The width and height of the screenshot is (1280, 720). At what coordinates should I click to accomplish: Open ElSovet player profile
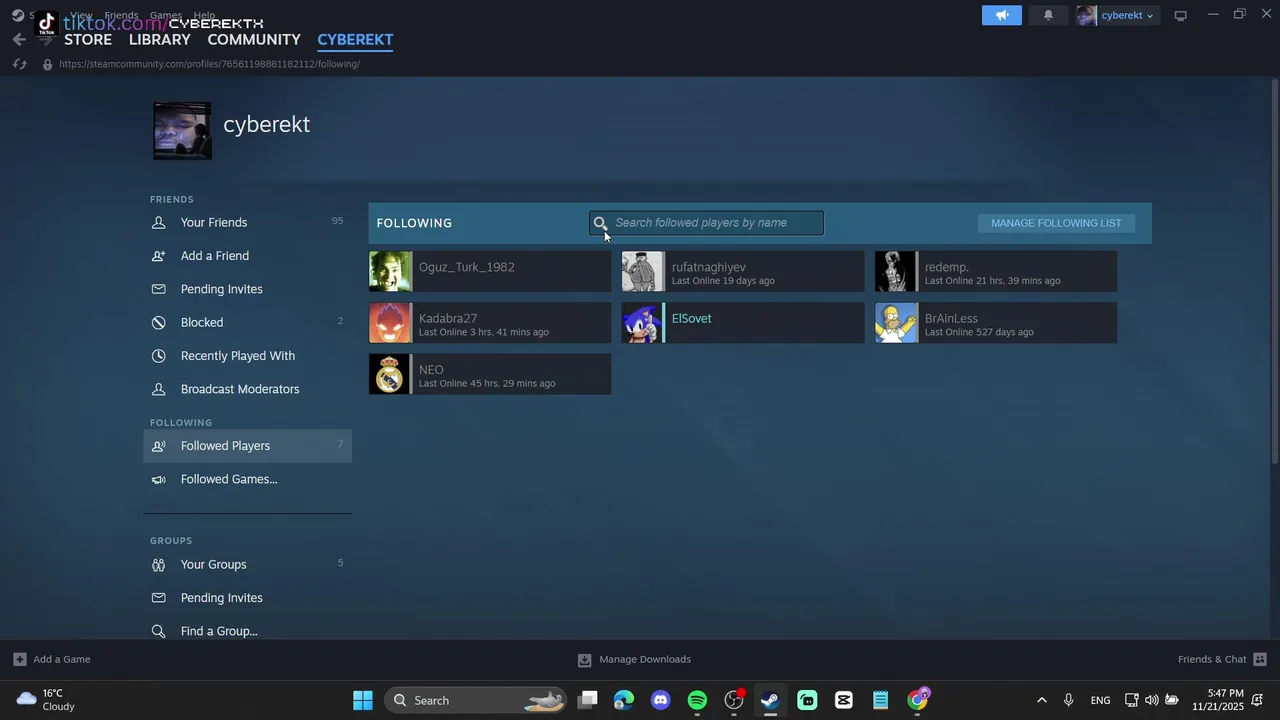pyautogui.click(x=743, y=323)
